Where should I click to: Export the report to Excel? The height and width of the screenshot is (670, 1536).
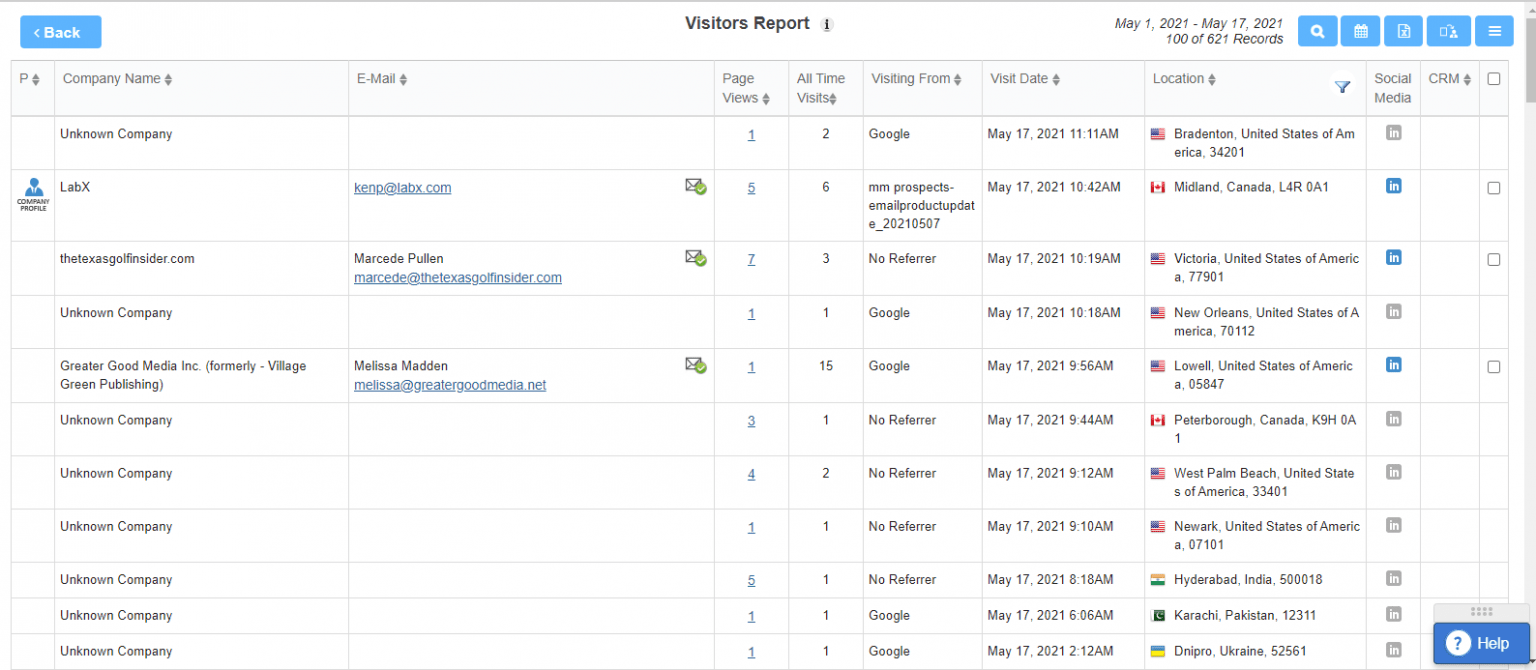pyautogui.click(x=1403, y=31)
